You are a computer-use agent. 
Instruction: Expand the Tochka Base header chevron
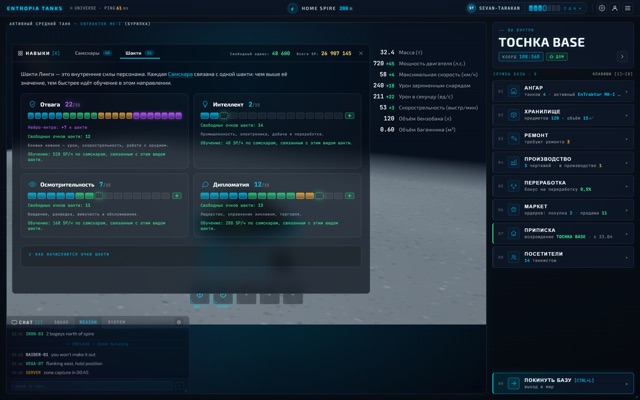pyautogui.click(x=622, y=56)
